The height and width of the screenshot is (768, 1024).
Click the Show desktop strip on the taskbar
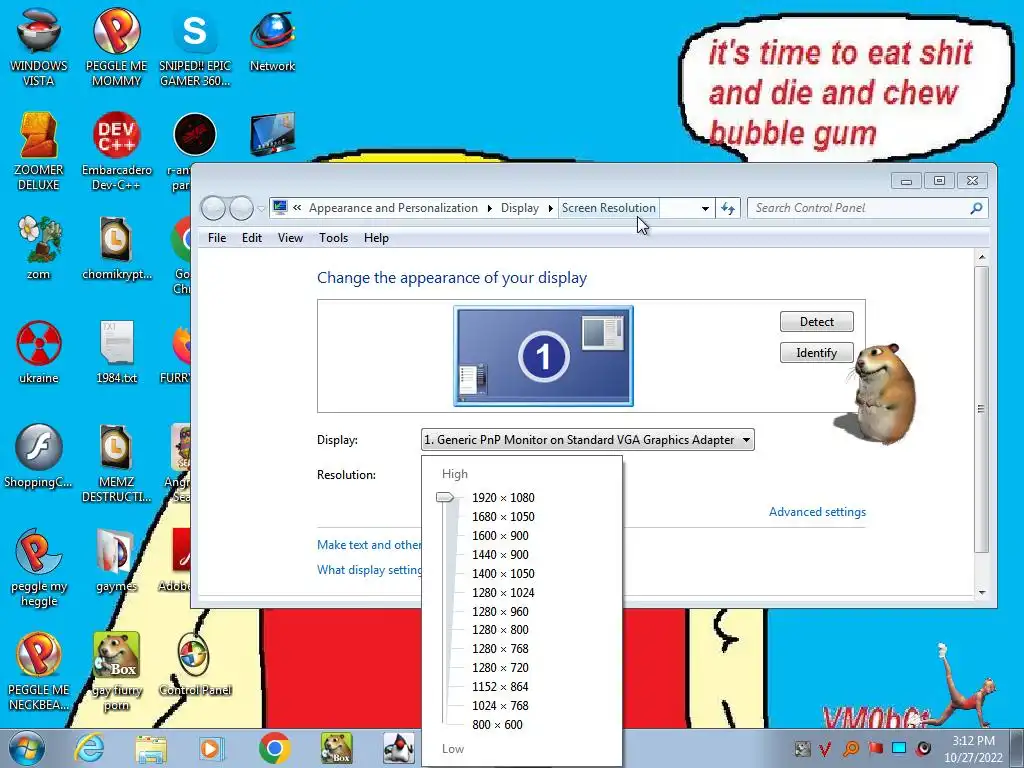click(1017, 748)
